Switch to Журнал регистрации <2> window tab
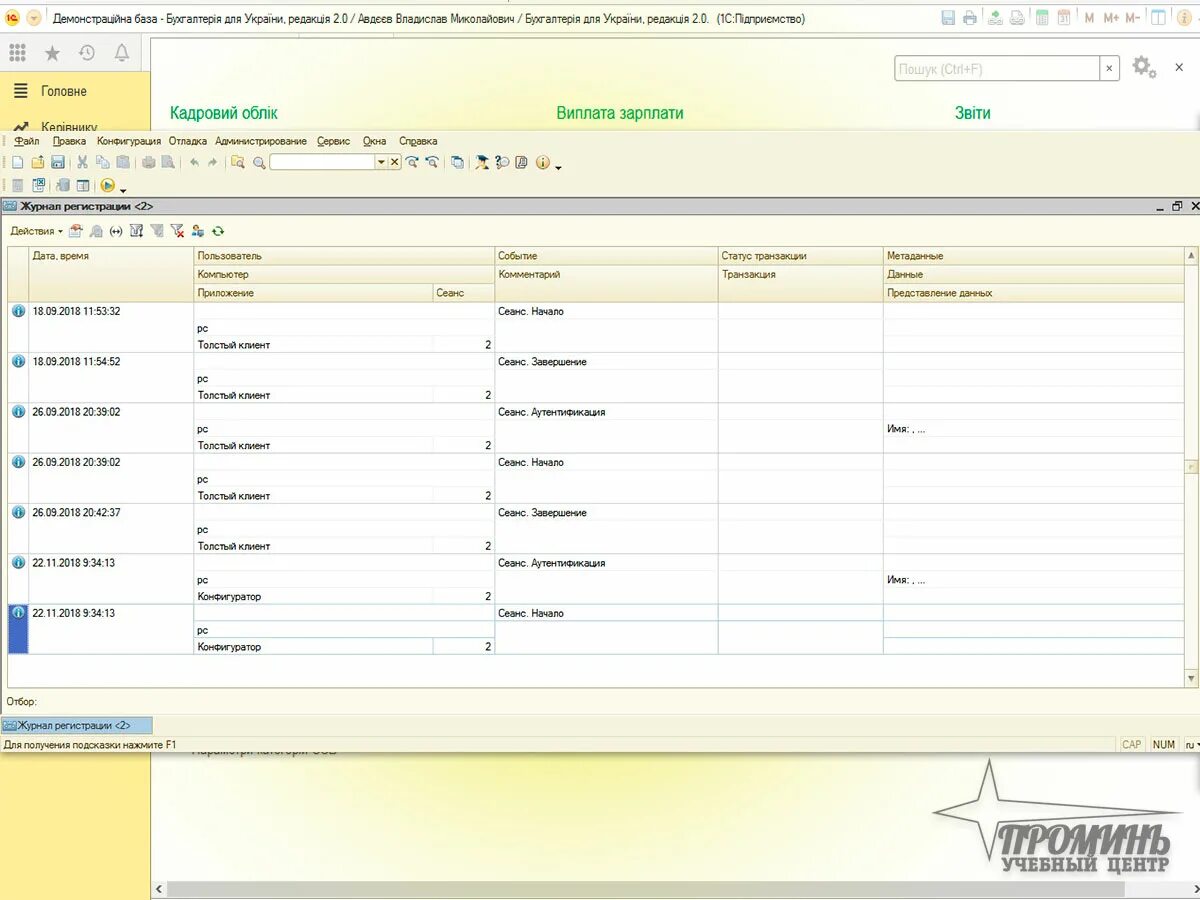This screenshot has width=1200, height=900. pyautogui.click(x=77, y=725)
